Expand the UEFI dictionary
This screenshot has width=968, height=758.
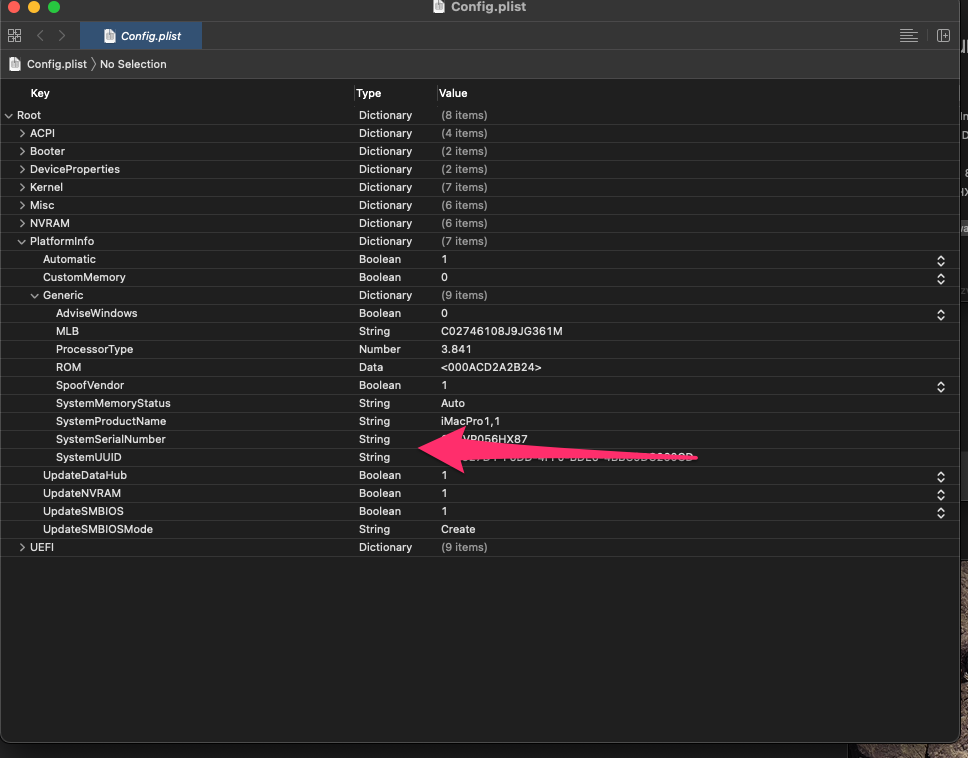[x=22, y=547]
